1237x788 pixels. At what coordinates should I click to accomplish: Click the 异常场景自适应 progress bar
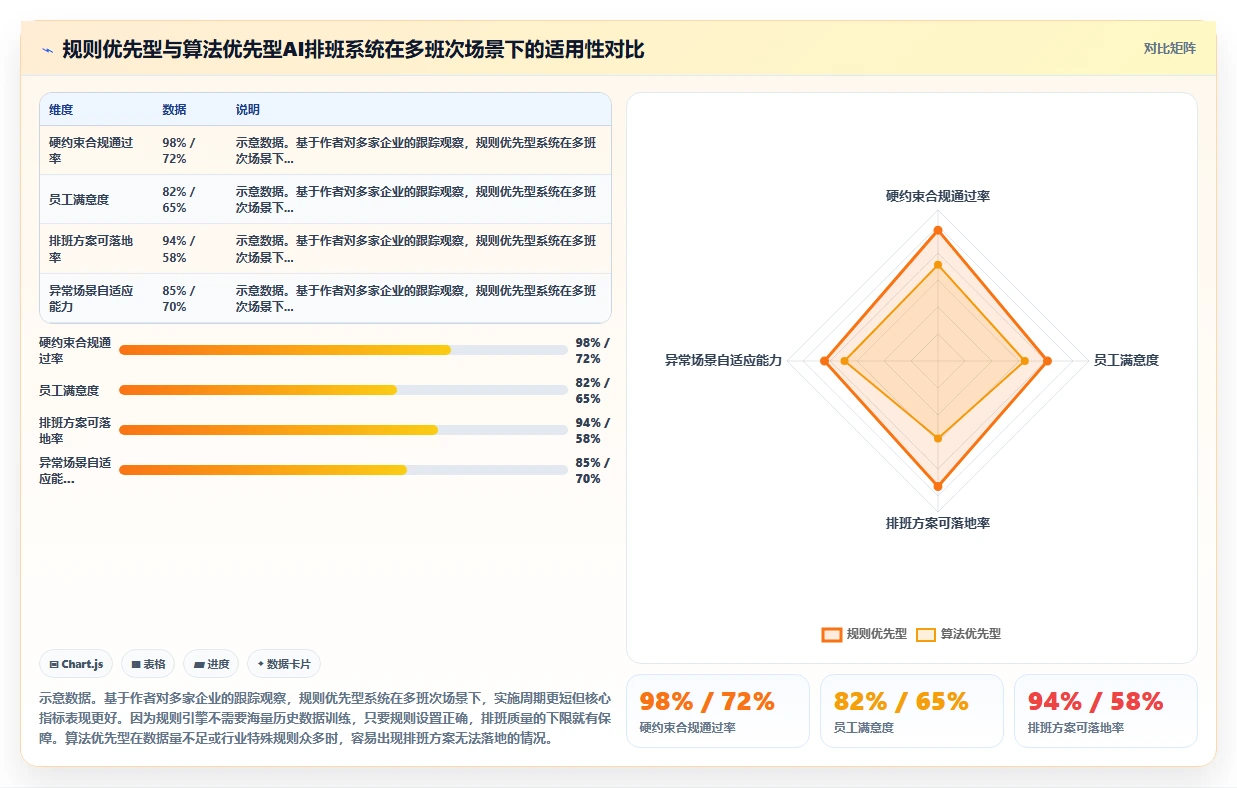(343, 470)
